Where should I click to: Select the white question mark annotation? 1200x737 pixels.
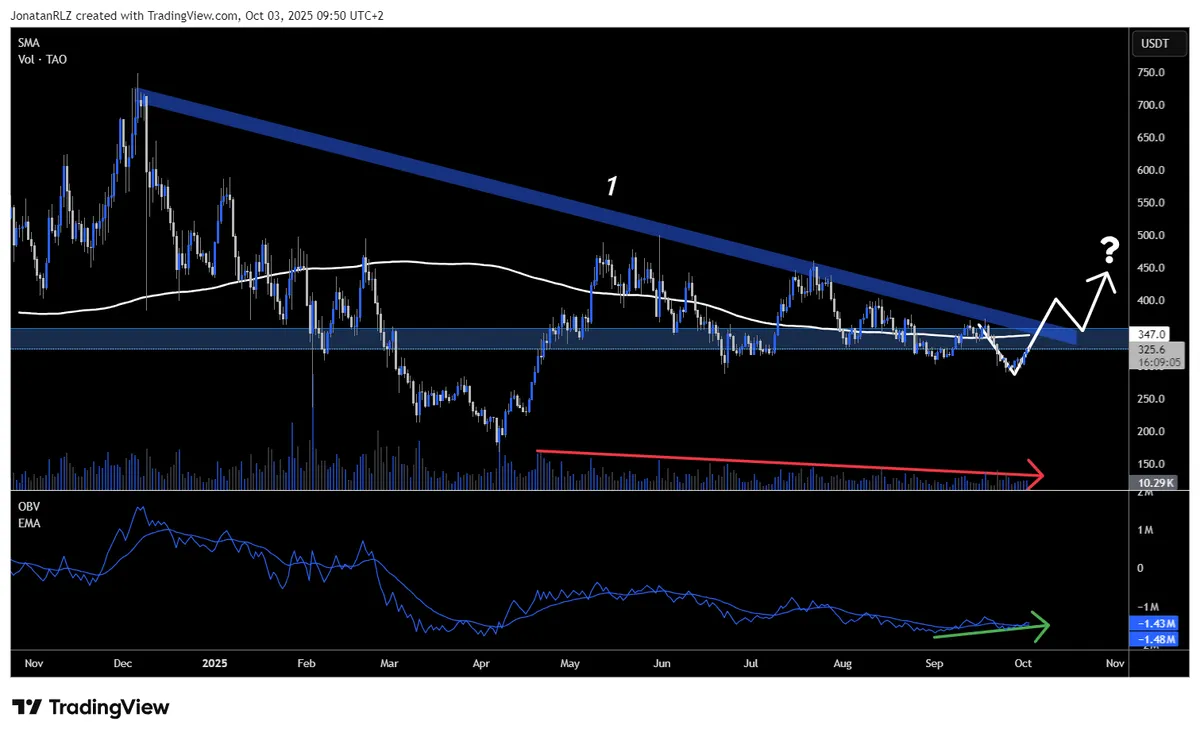click(x=1108, y=248)
